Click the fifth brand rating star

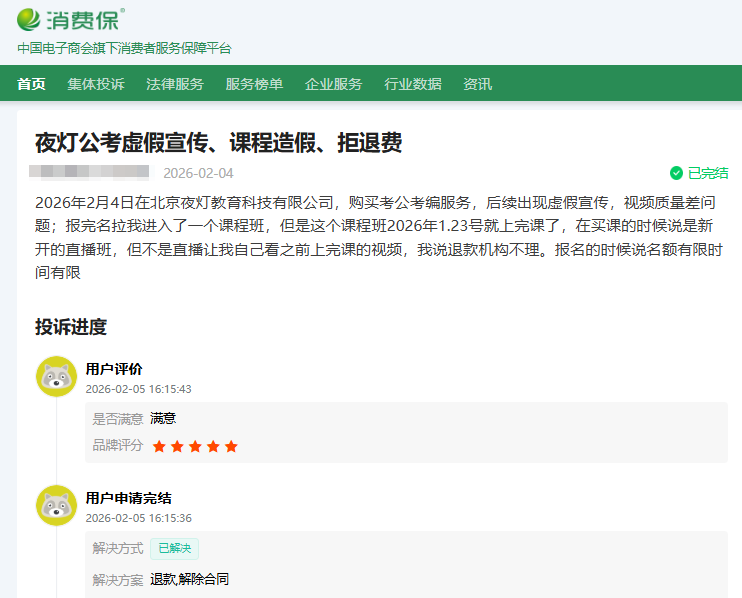click(x=231, y=446)
